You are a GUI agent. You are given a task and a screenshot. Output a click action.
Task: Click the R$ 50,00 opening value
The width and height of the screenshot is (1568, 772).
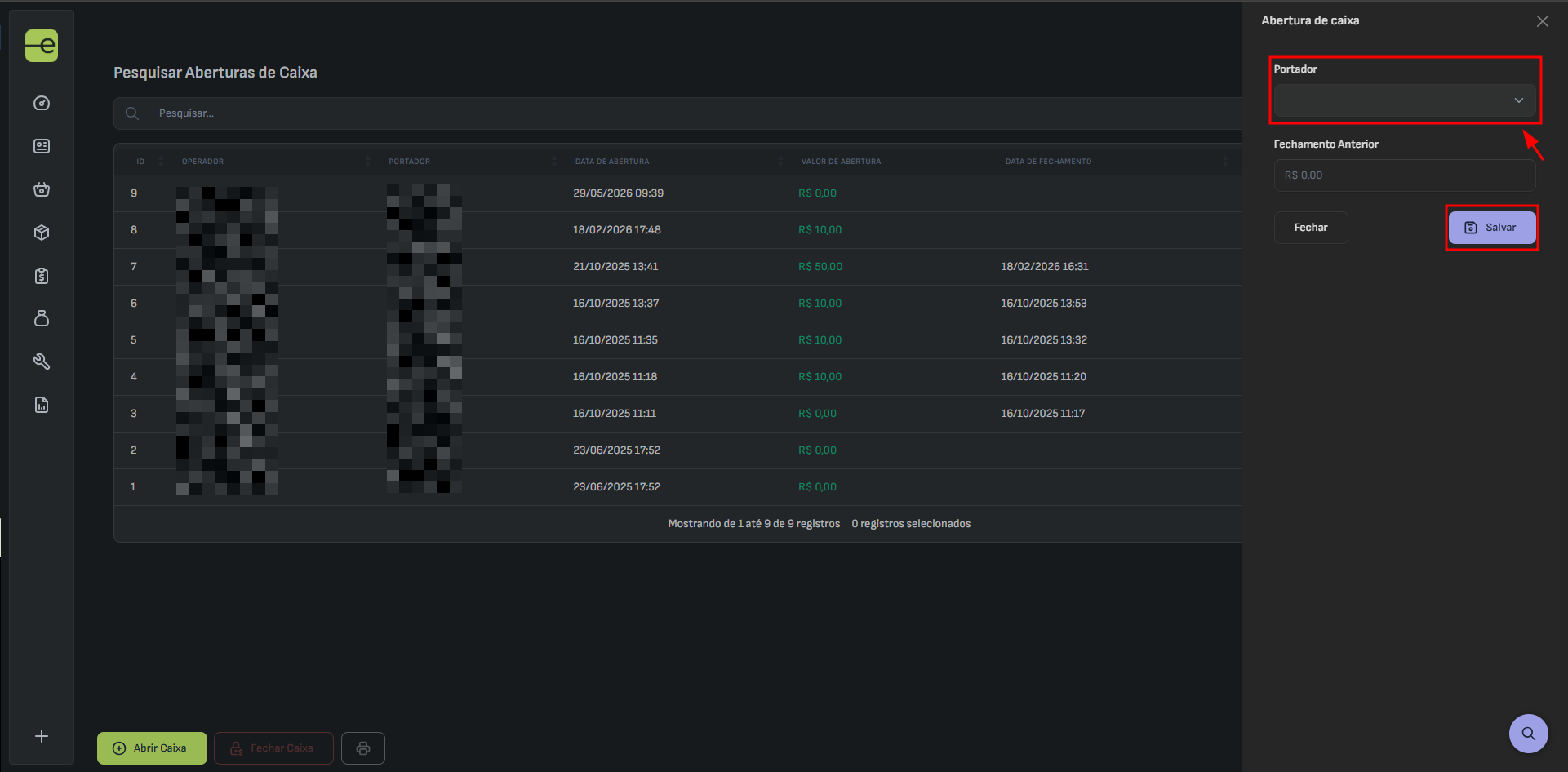[x=820, y=267]
